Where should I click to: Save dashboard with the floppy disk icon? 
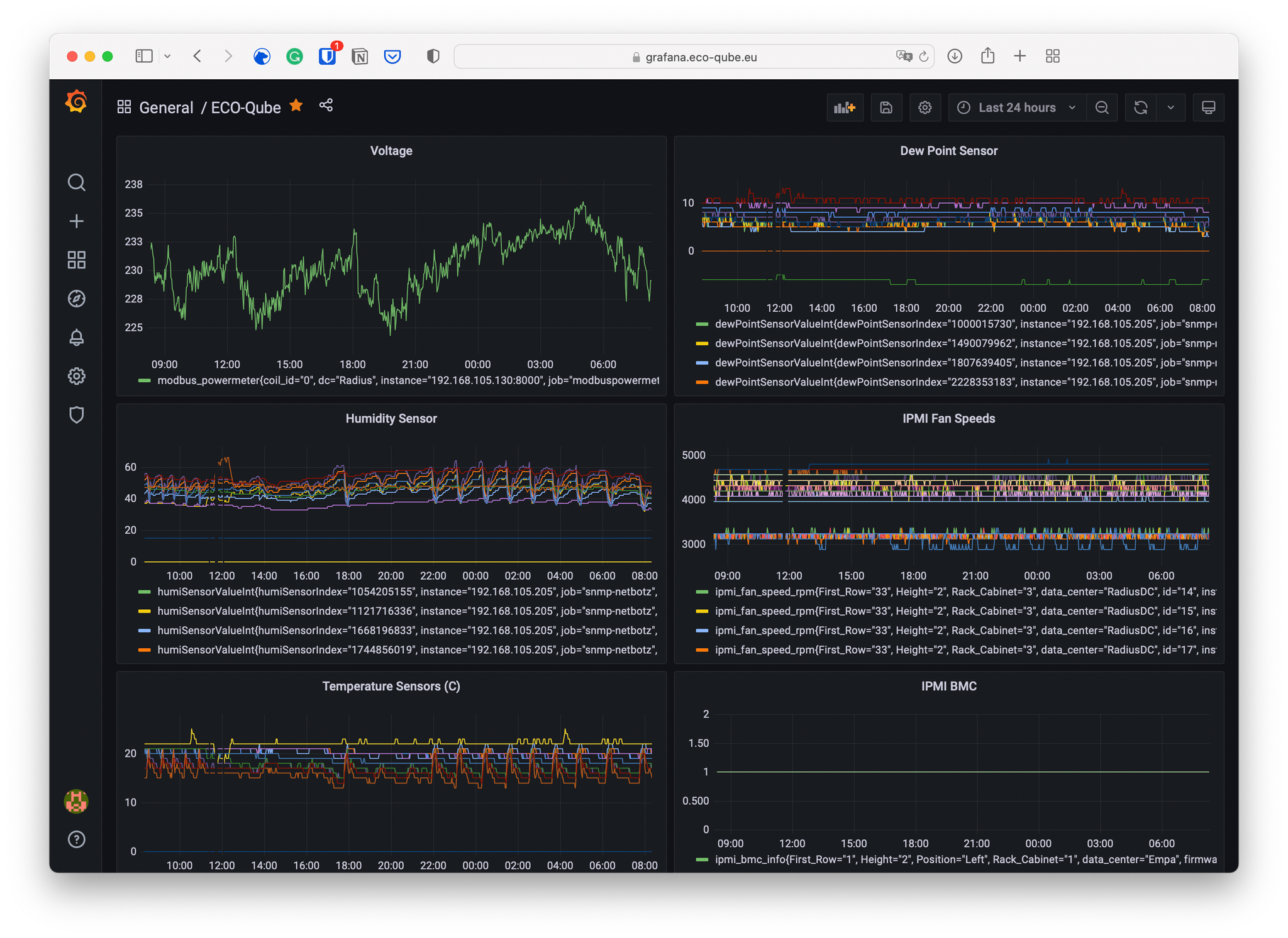(886, 108)
